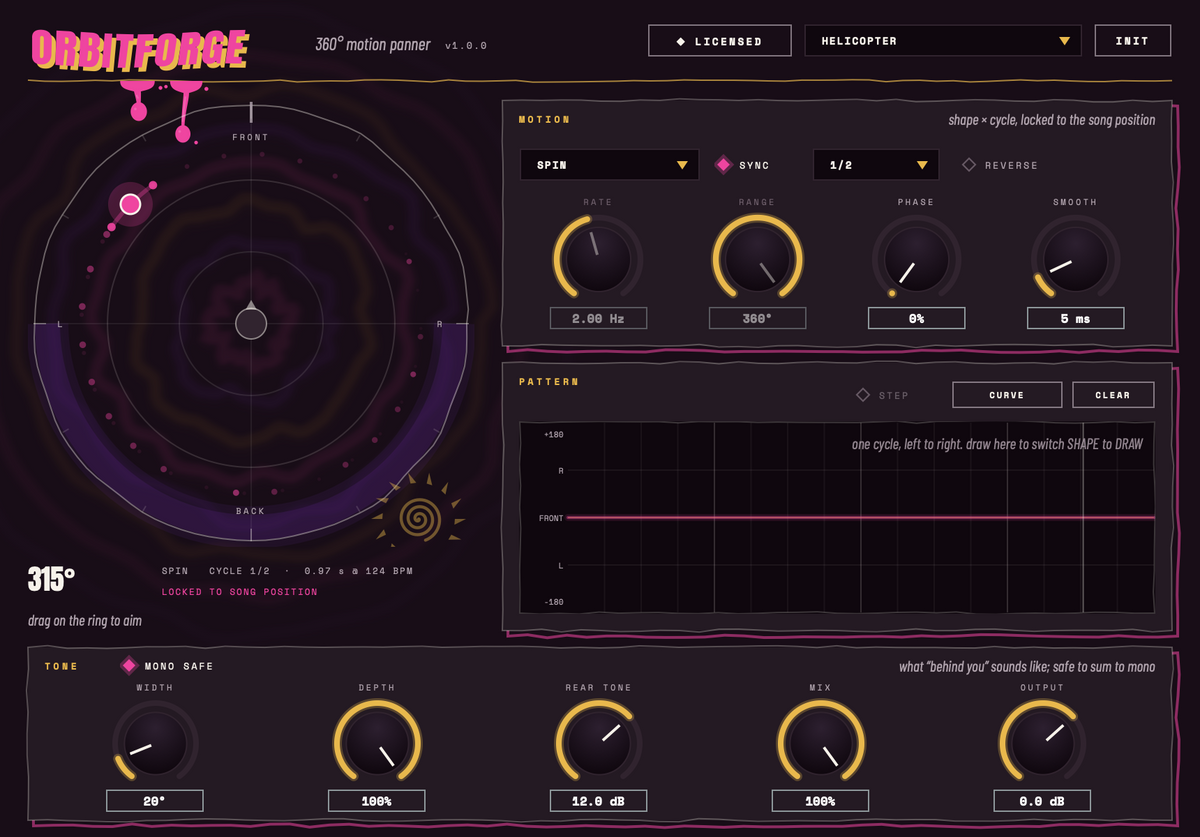Click the +180 axis label in pattern
Viewport: 1200px width, 837px height.
[554, 435]
